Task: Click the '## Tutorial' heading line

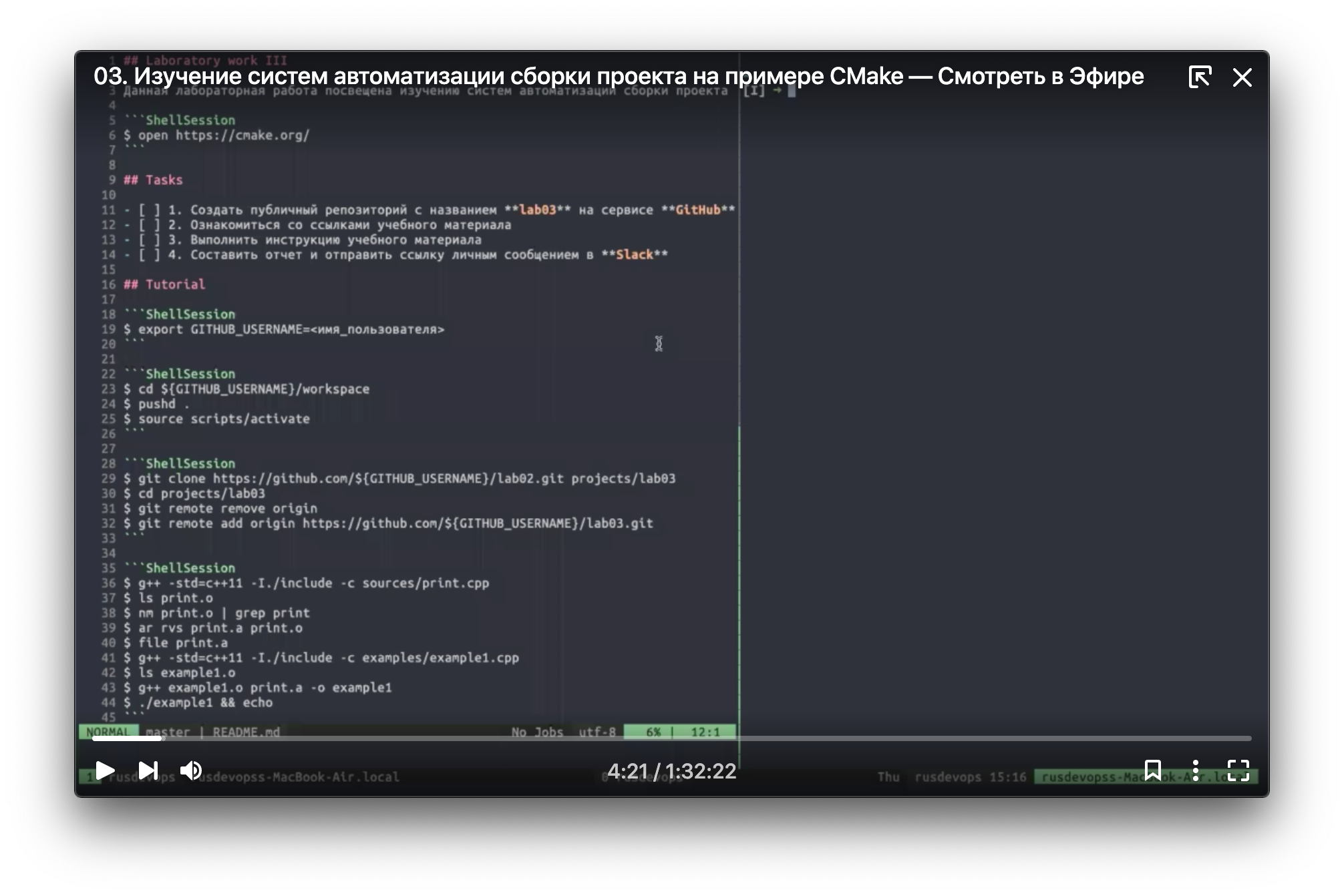Action: [x=164, y=284]
